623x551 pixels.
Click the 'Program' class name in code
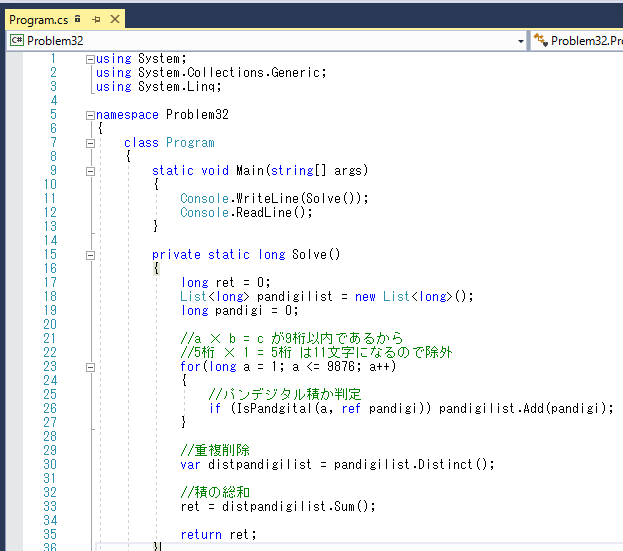pos(190,143)
